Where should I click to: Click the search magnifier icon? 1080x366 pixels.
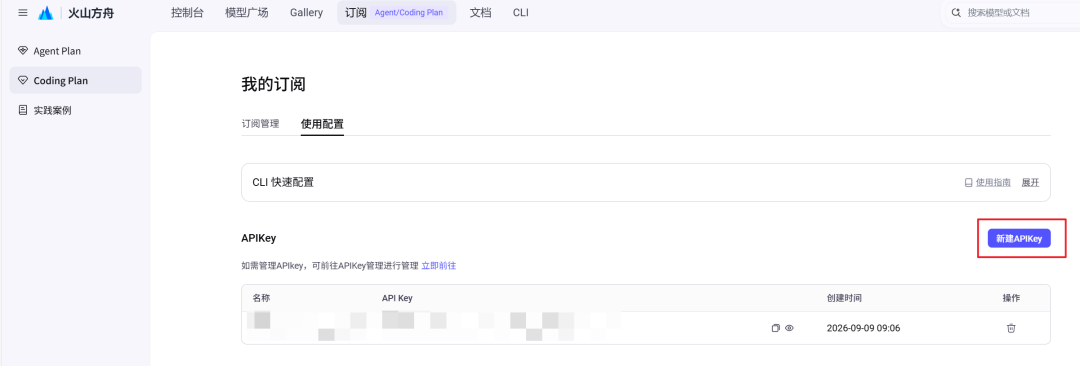(955, 12)
